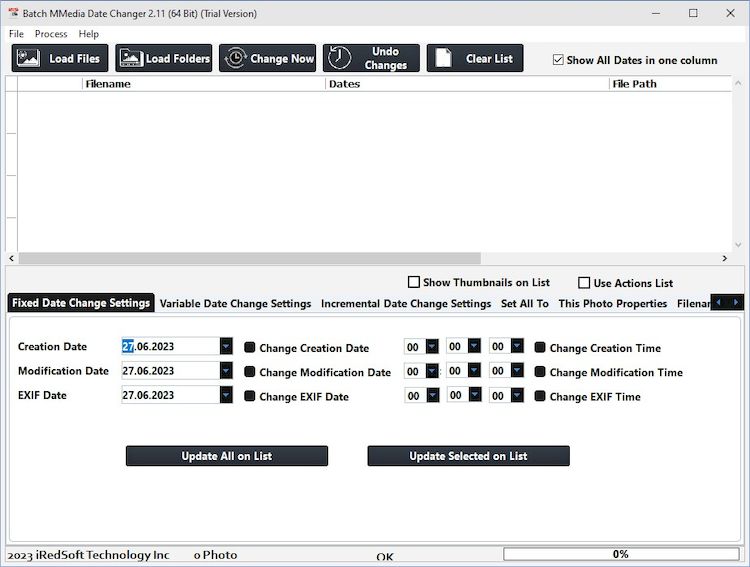Open Modification Time seconds dropdown
The image size is (750, 567).
click(x=517, y=370)
